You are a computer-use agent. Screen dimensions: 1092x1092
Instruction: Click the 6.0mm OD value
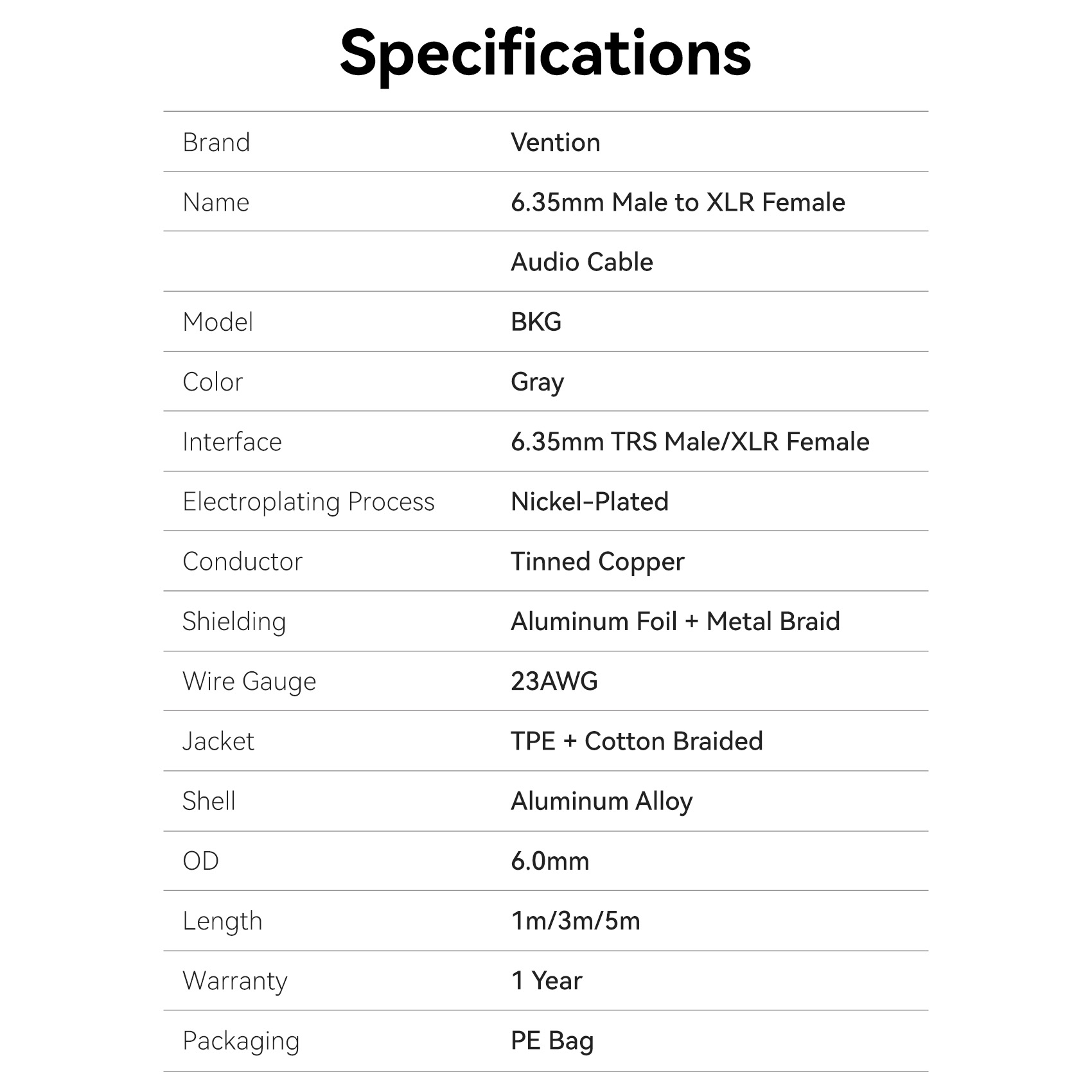pyautogui.click(x=550, y=861)
